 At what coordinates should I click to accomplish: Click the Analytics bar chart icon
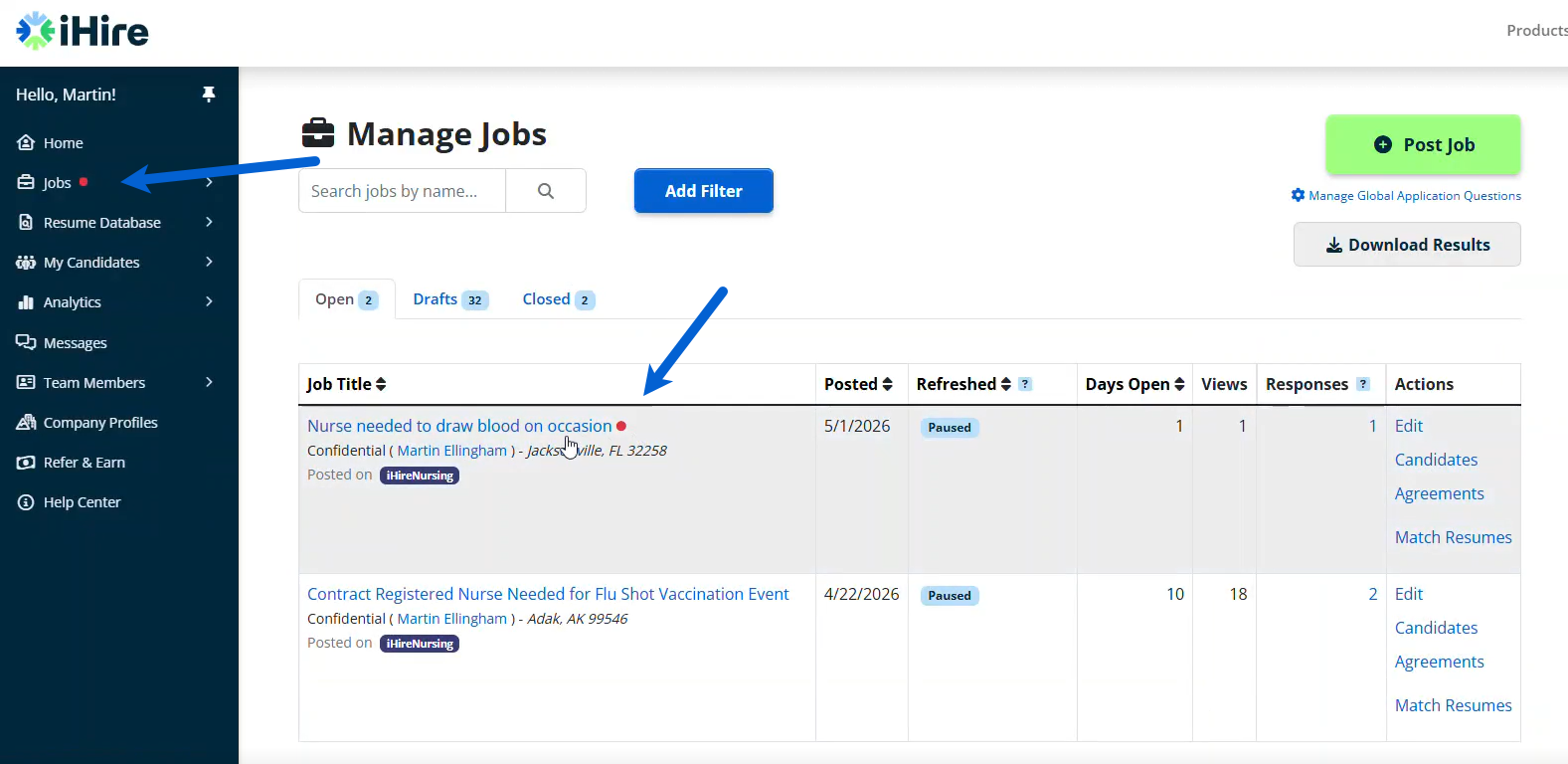[26, 302]
